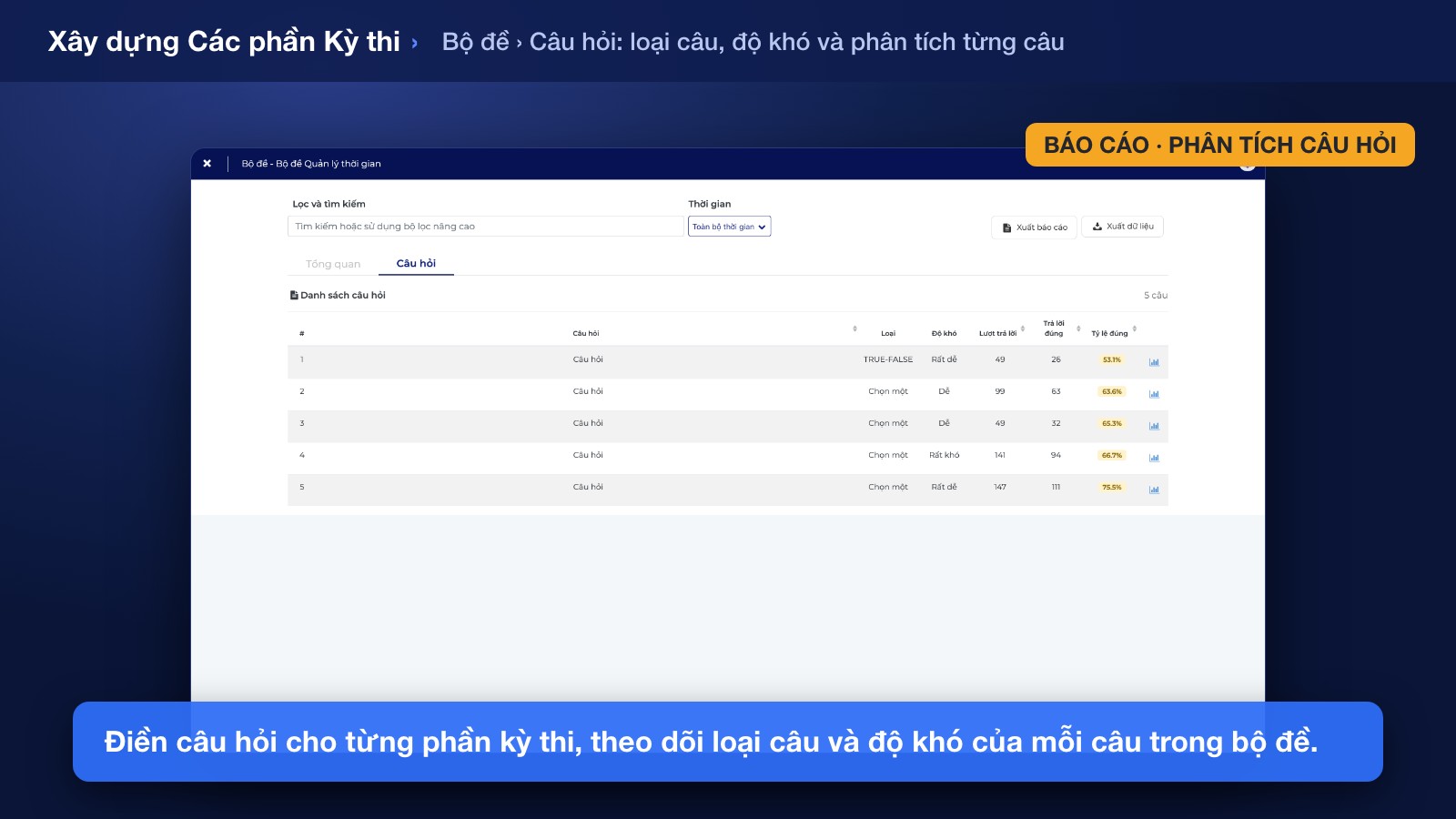Click the list icon beside Danh sách câu hỏi
Image resolution: width=1456 pixels, height=819 pixels.
tap(294, 295)
